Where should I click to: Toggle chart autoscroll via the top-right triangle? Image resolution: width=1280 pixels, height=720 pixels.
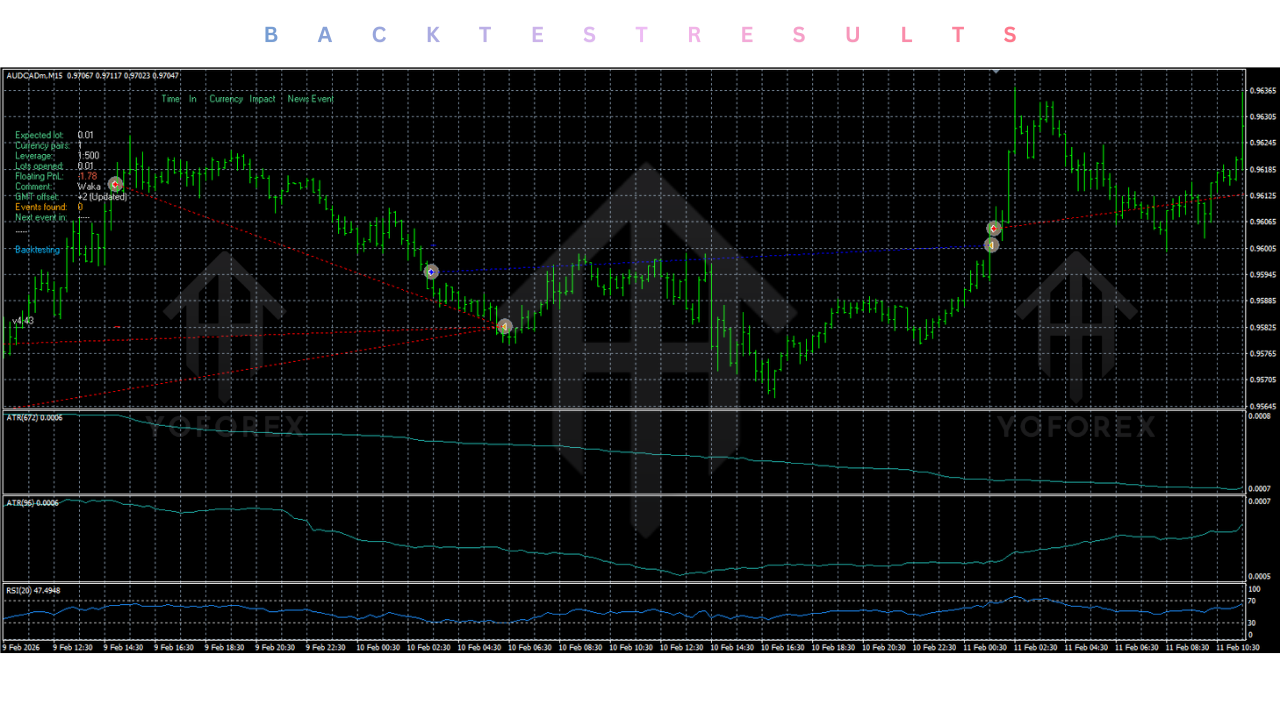pyautogui.click(x=994, y=70)
